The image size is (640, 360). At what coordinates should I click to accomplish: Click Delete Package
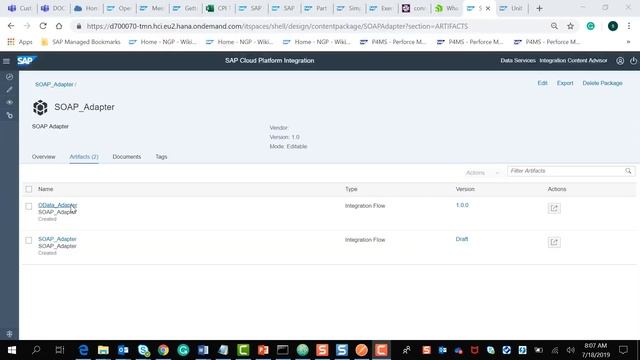point(602,83)
